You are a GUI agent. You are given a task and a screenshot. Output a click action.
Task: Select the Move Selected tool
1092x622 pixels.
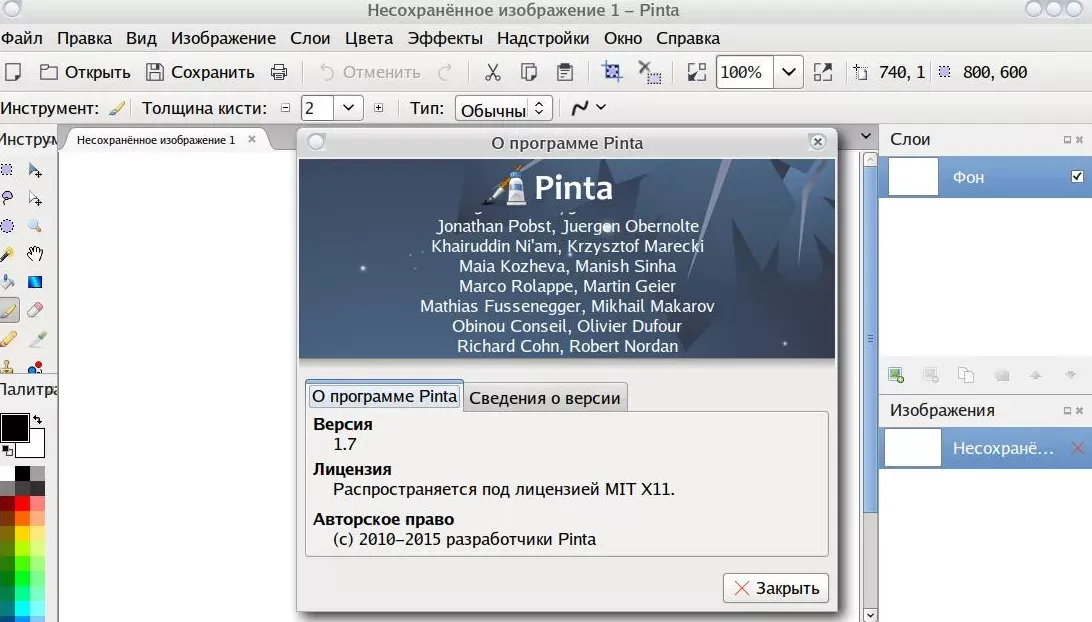[35, 170]
